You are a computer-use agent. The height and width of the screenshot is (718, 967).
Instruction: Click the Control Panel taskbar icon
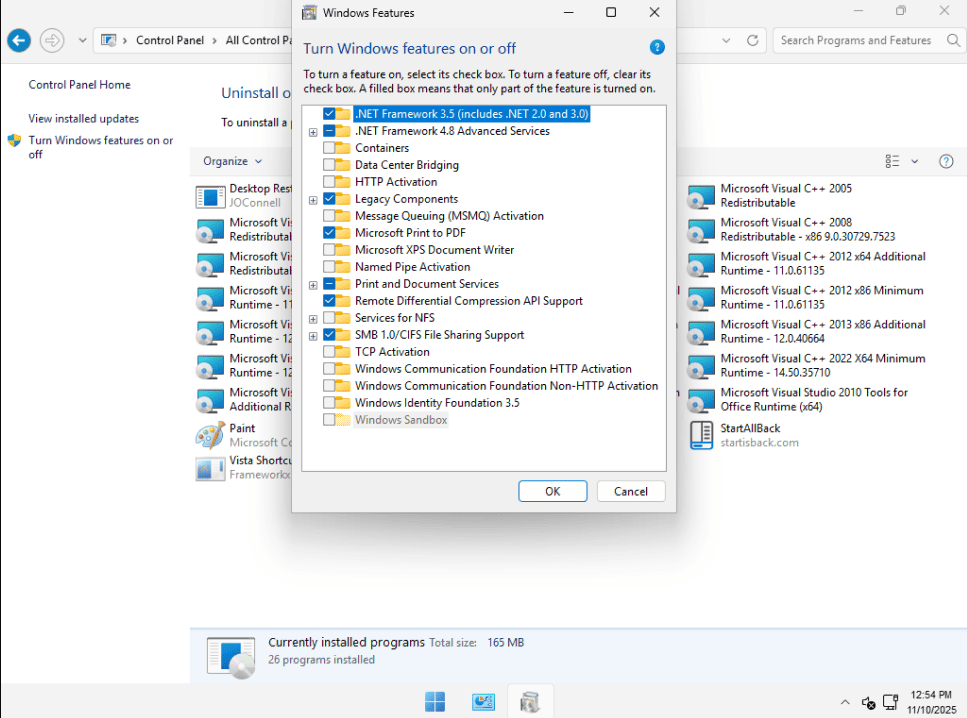[483, 701]
